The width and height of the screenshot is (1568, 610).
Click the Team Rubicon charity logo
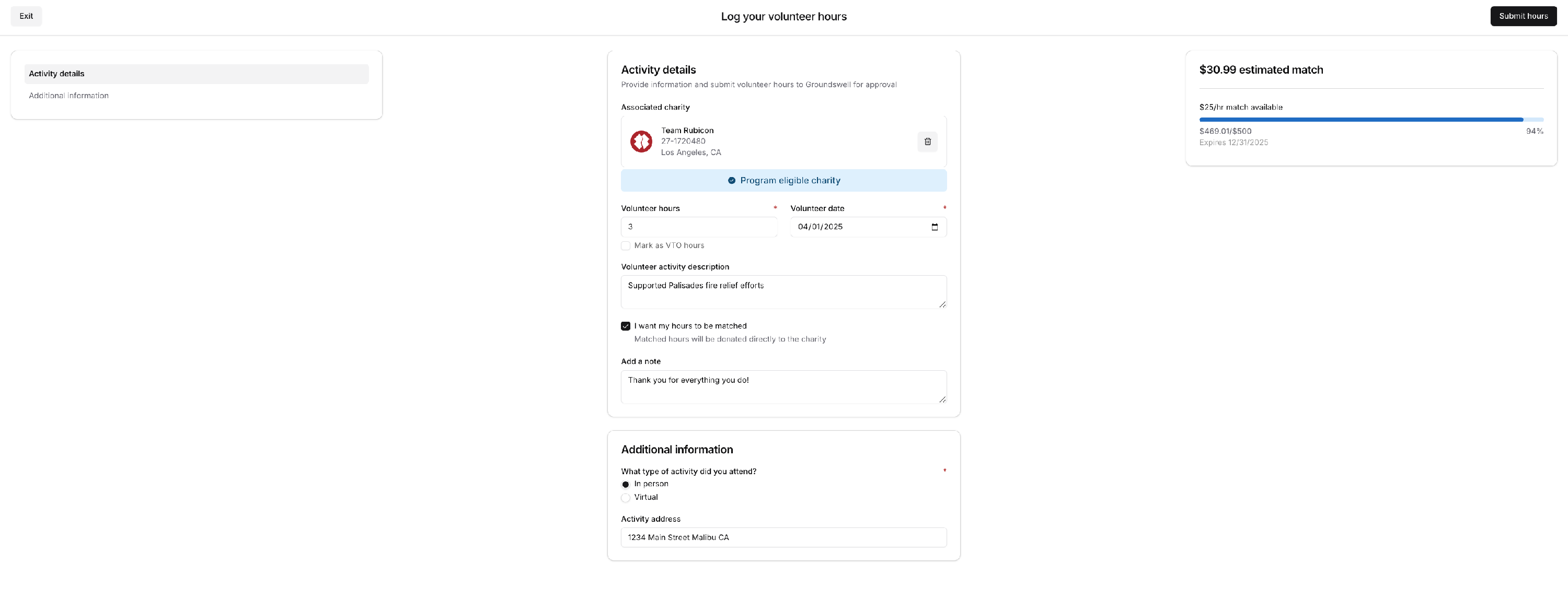(x=640, y=142)
